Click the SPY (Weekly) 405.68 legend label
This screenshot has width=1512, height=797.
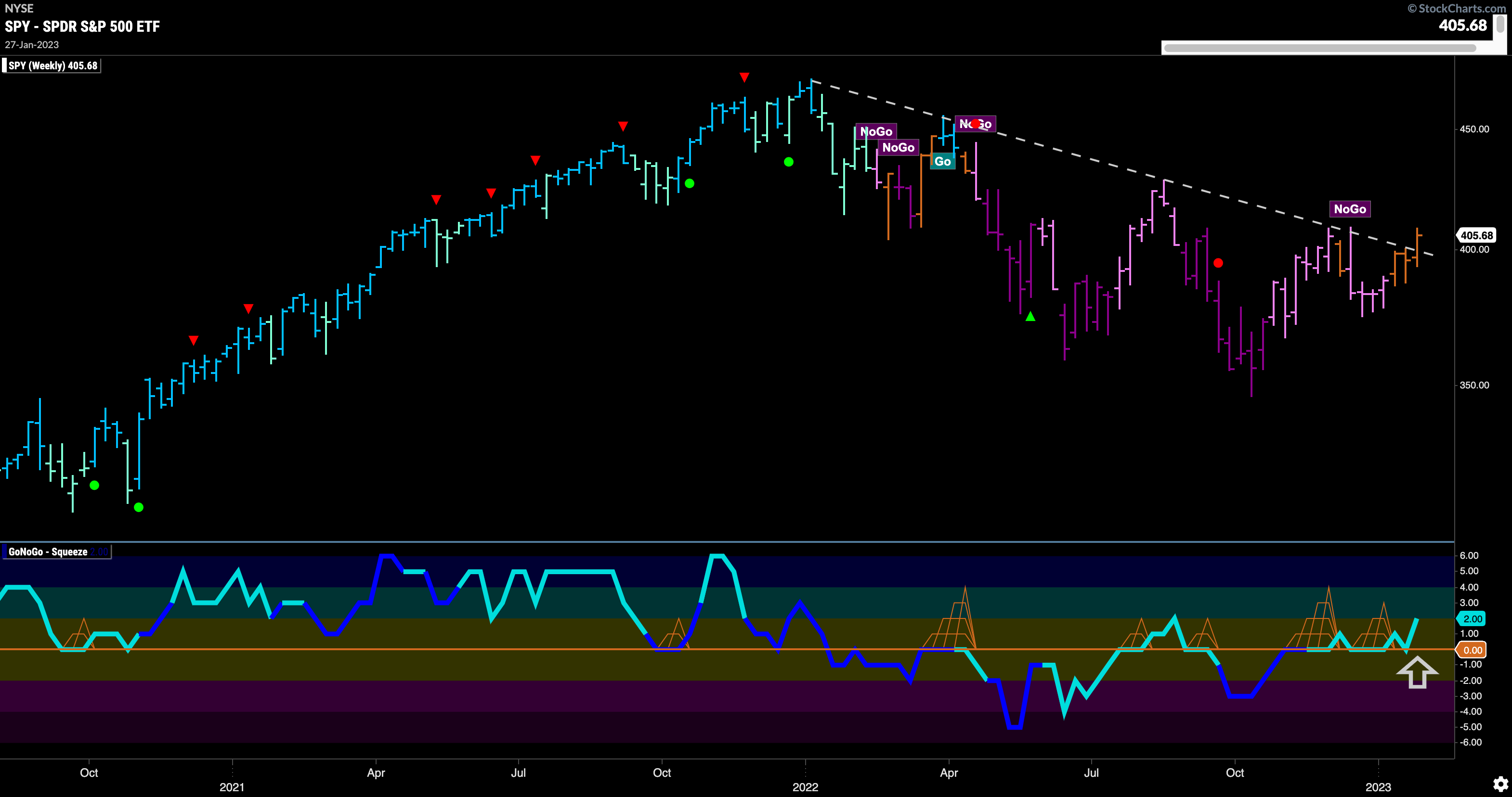(x=52, y=65)
